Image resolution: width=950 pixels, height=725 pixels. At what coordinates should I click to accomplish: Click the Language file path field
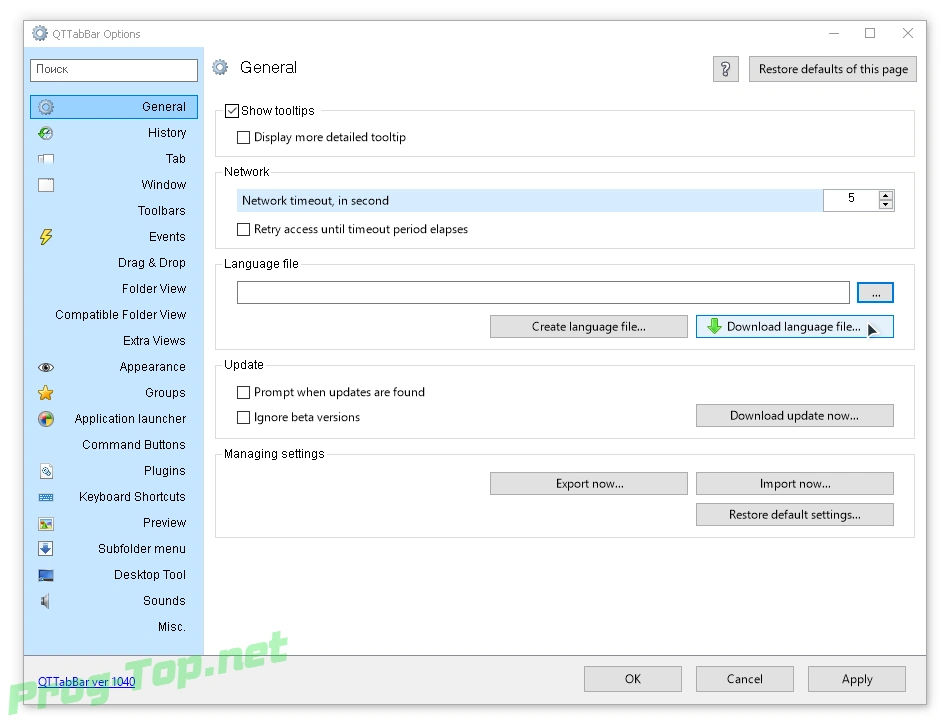tap(543, 293)
